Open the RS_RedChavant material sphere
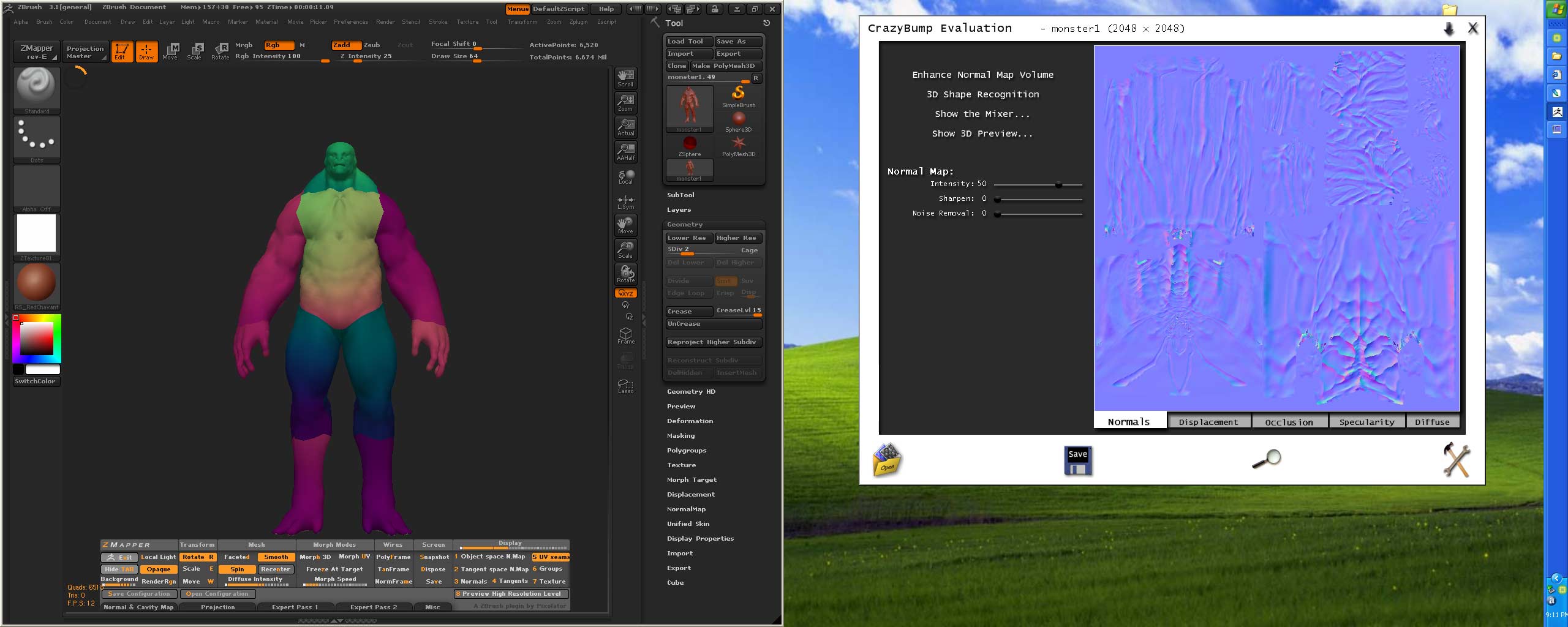The height and width of the screenshot is (627, 1568). [37, 286]
